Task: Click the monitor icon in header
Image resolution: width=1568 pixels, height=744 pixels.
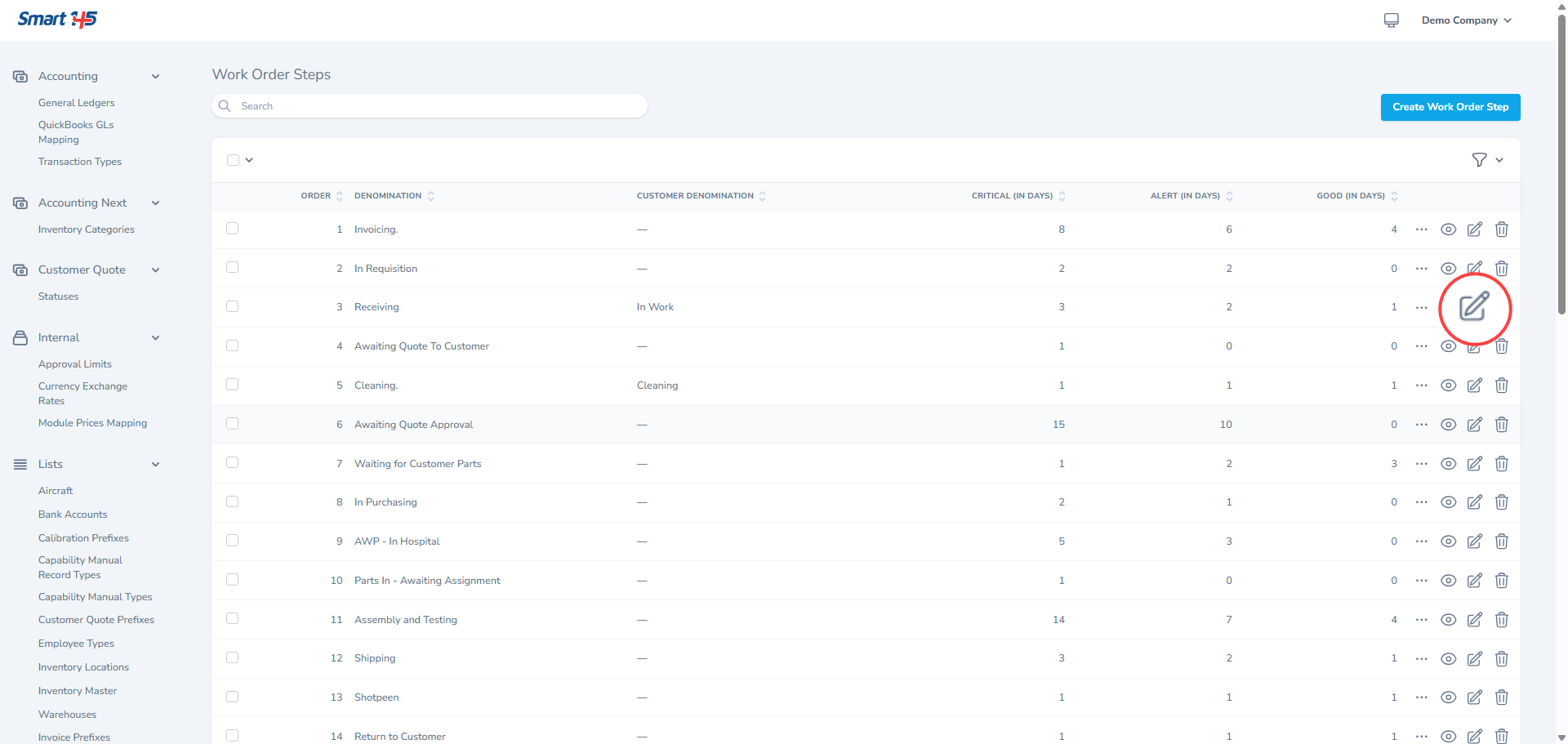Action: click(x=1391, y=20)
